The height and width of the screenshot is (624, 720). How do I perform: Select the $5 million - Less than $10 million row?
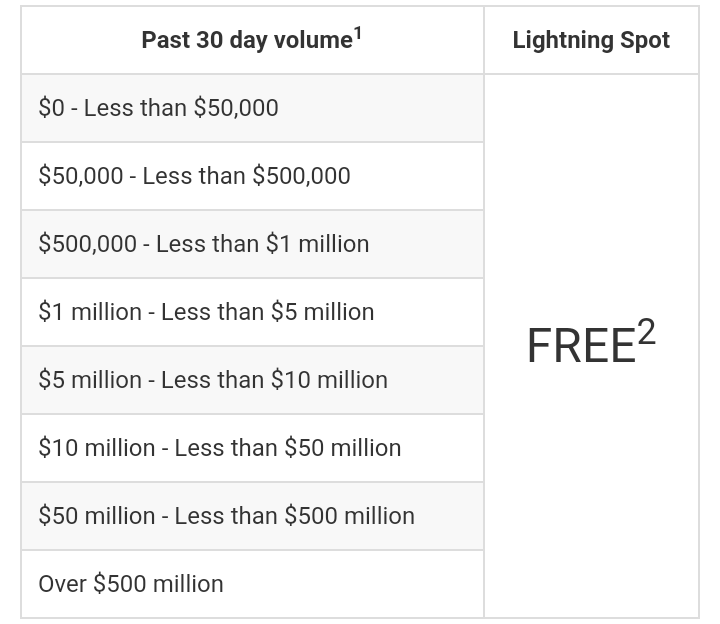click(x=252, y=380)
